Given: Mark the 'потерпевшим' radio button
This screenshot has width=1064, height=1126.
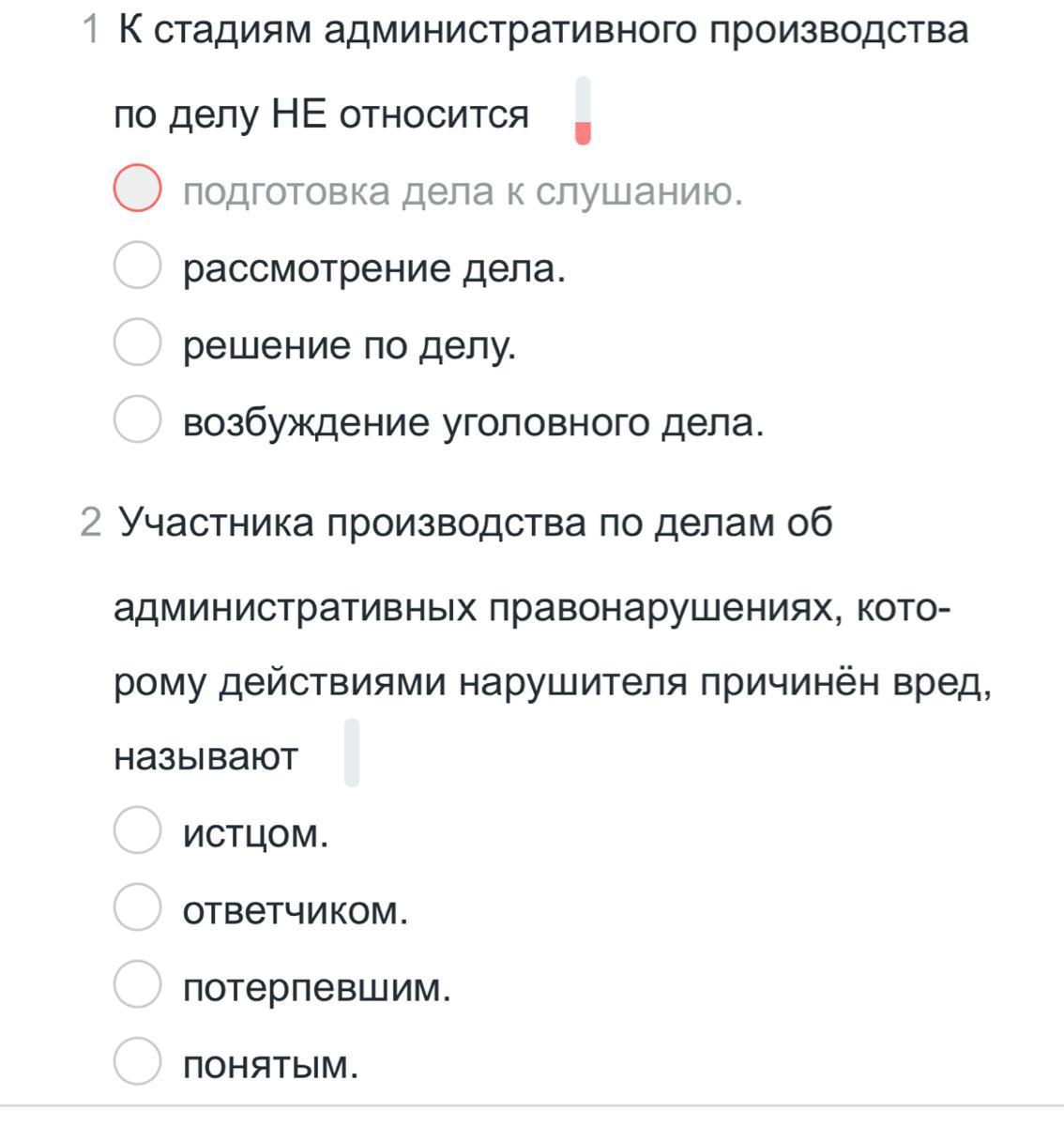Looking at the screenshot, I should (x=137, y=984).
